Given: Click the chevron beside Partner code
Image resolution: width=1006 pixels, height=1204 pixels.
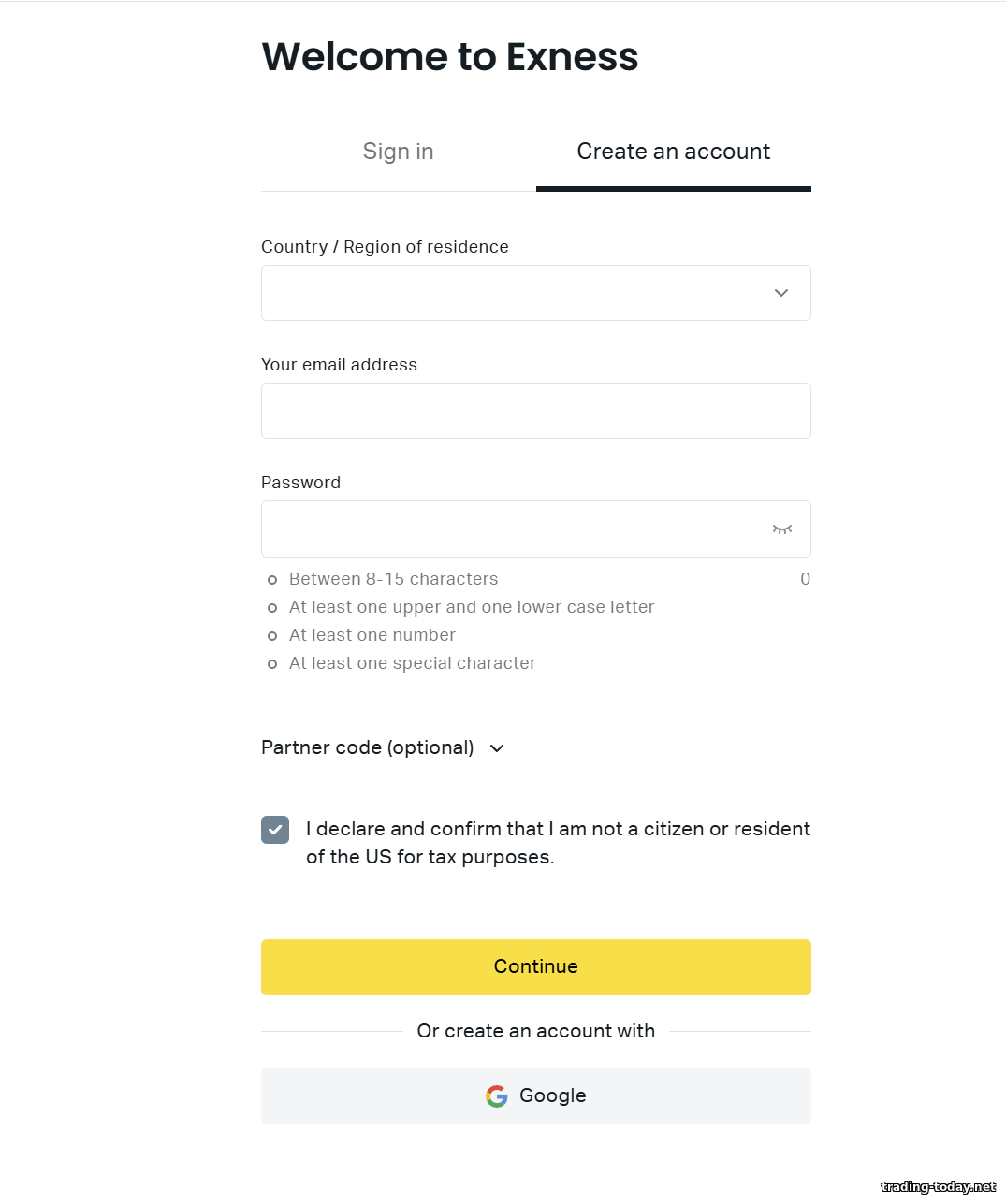Looking at the screenshot, I should point(497,748).
